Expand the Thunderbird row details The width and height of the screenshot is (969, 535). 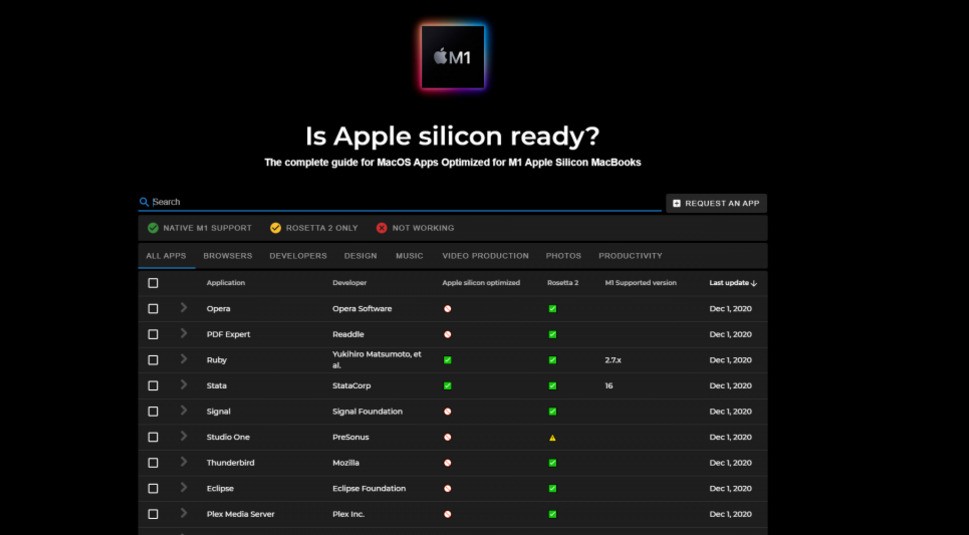click(x=184, y=461)
